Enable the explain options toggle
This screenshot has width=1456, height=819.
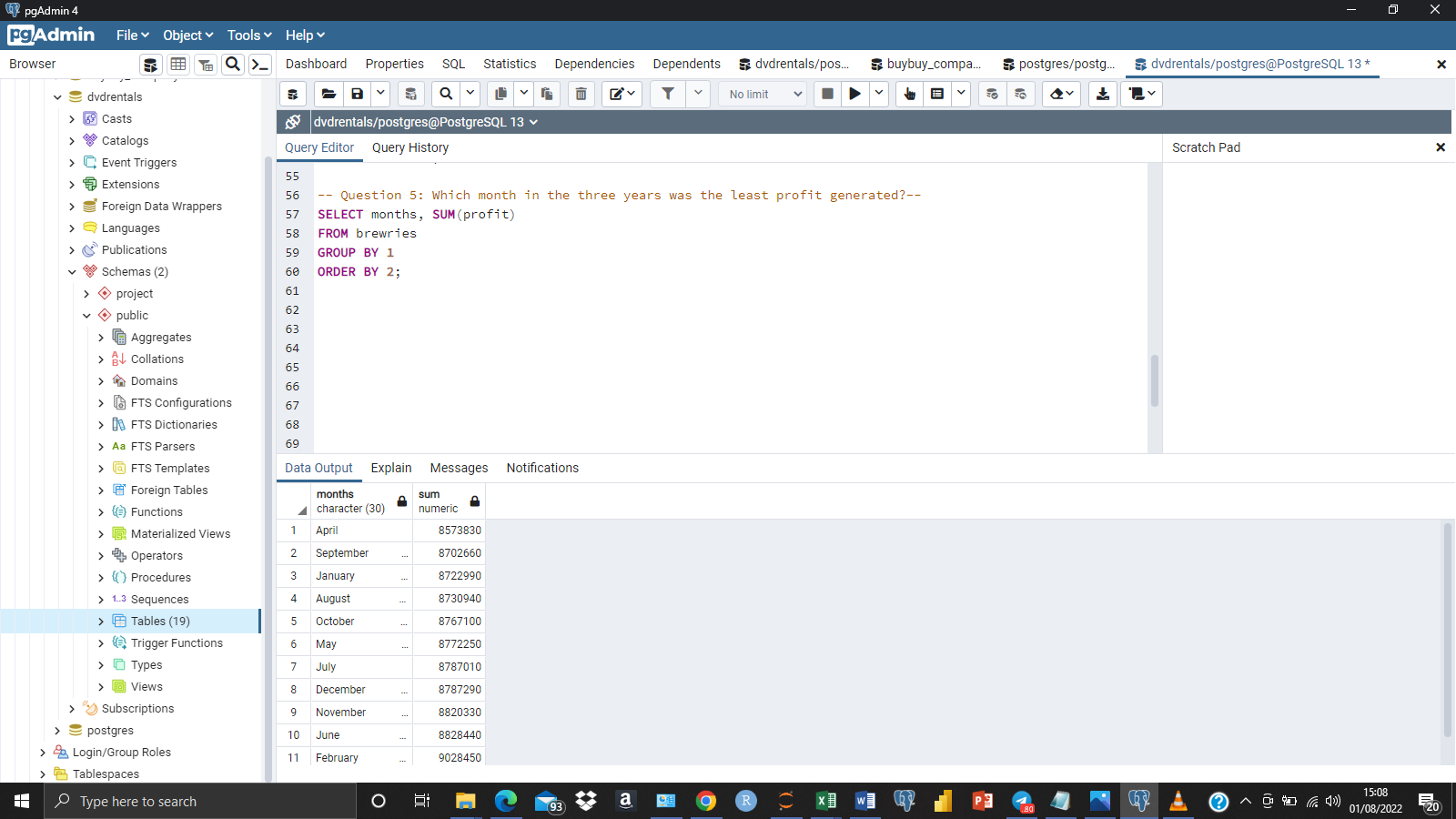click(960, 94)
